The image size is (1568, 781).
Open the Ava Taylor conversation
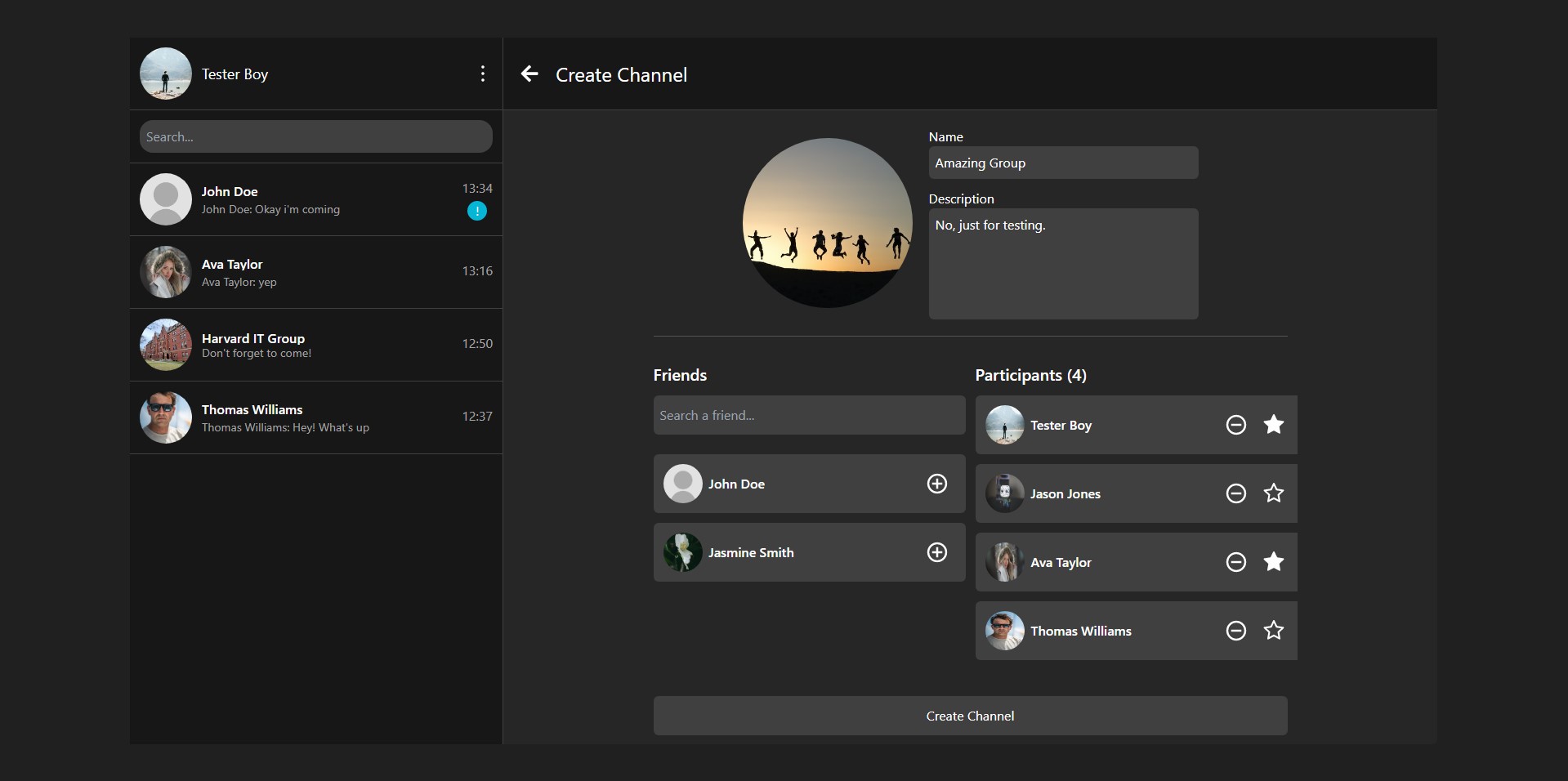(x=316, y=272)
